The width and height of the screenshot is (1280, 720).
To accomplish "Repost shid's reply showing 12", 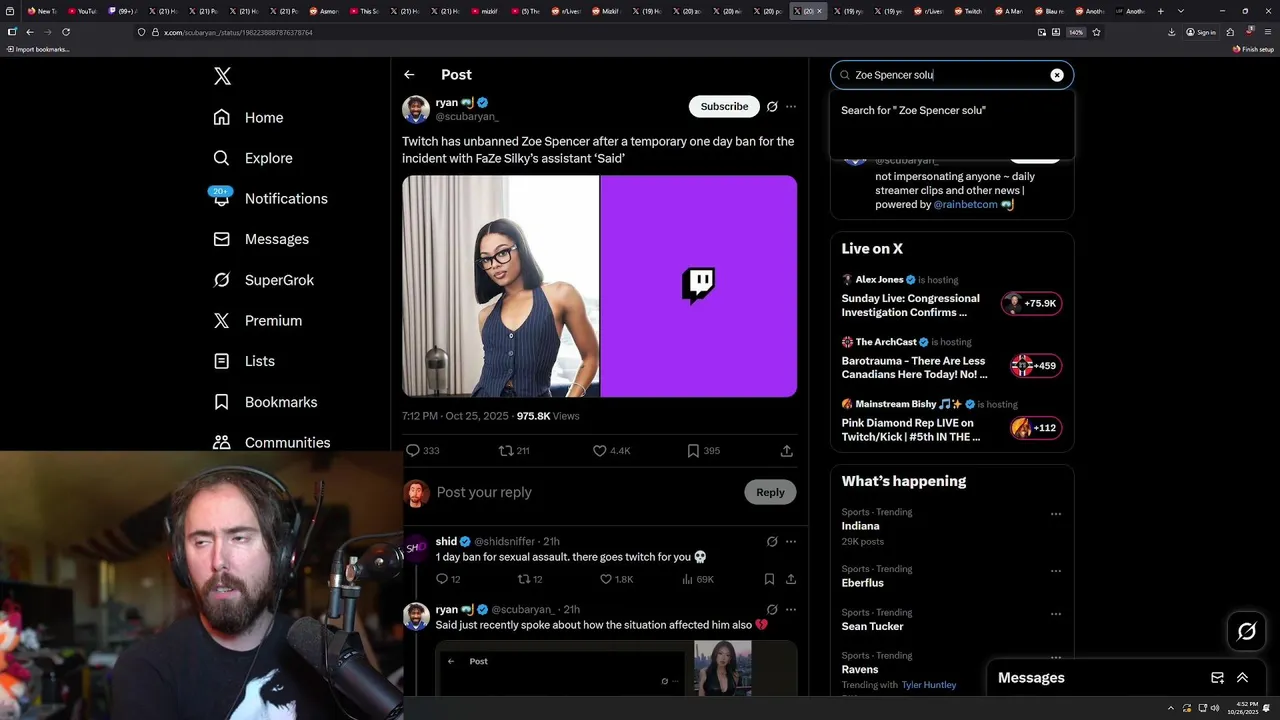I will click(530, 579).
